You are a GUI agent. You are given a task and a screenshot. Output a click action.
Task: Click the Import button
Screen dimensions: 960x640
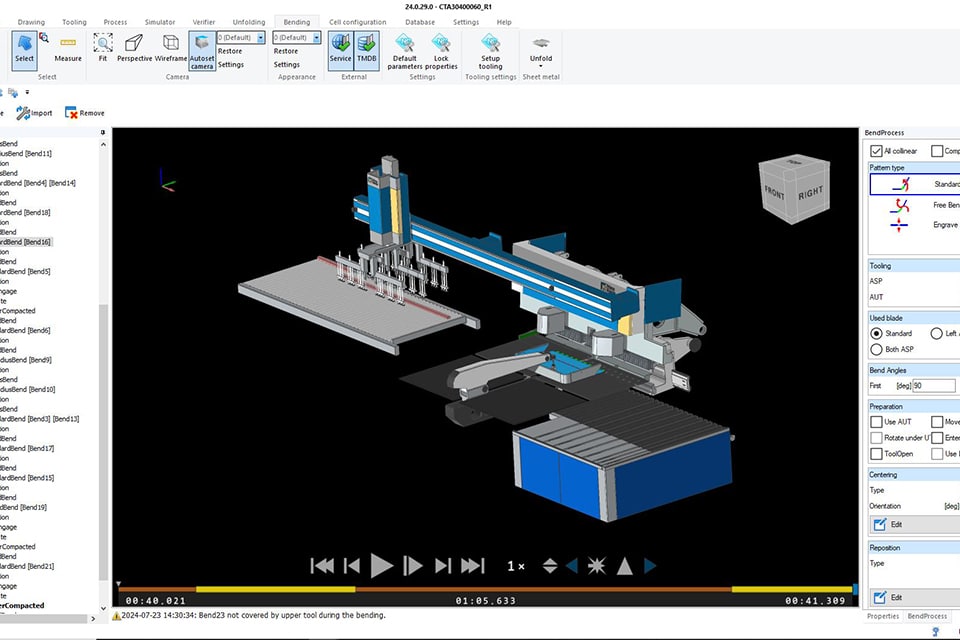[x=35, y=113]
